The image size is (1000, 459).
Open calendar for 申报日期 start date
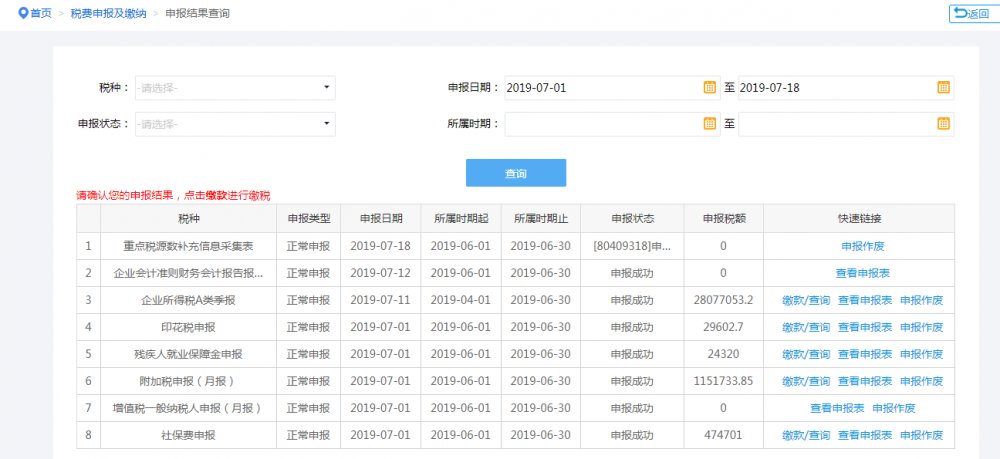709,88
